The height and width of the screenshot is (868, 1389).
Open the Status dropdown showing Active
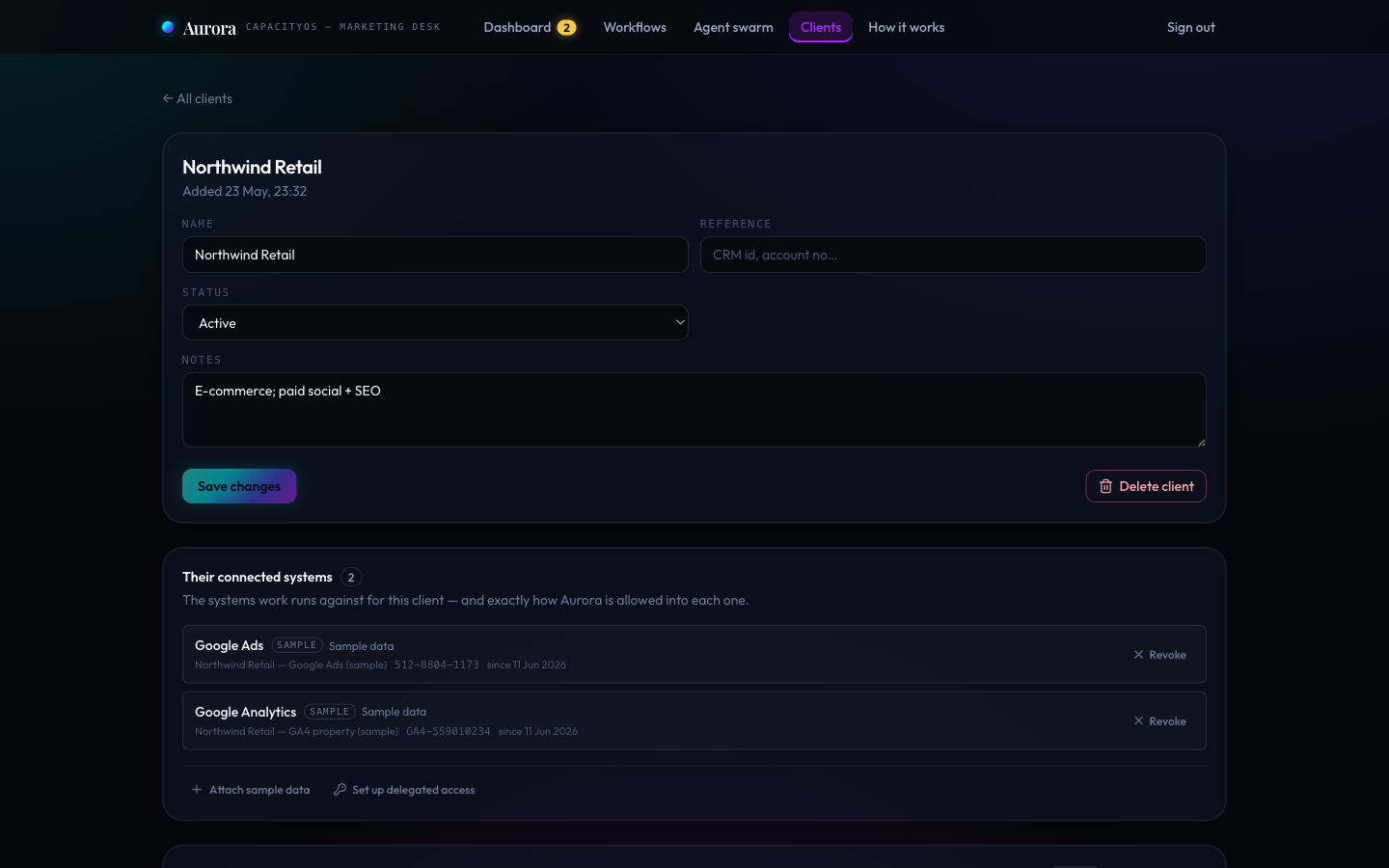(x=435, y=323)
